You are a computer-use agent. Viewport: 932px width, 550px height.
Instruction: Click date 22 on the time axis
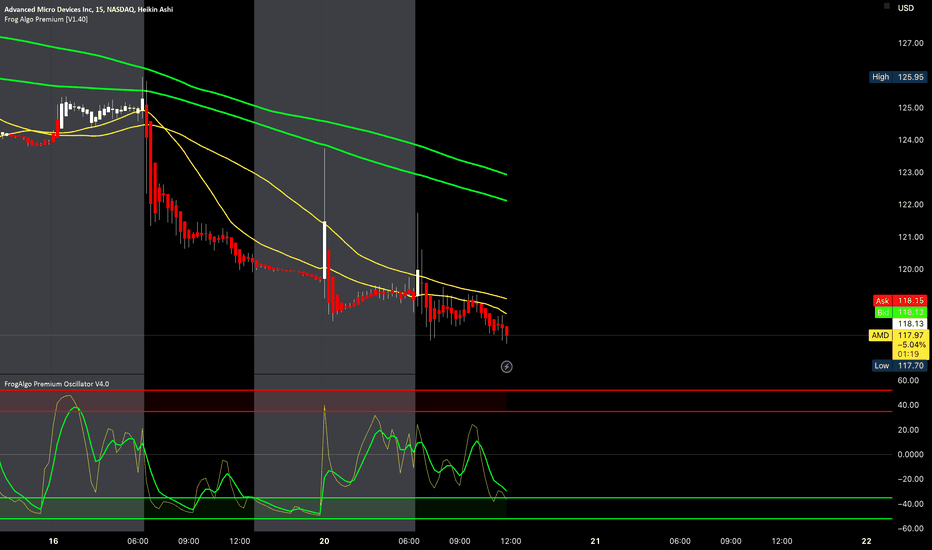point(867,541)
